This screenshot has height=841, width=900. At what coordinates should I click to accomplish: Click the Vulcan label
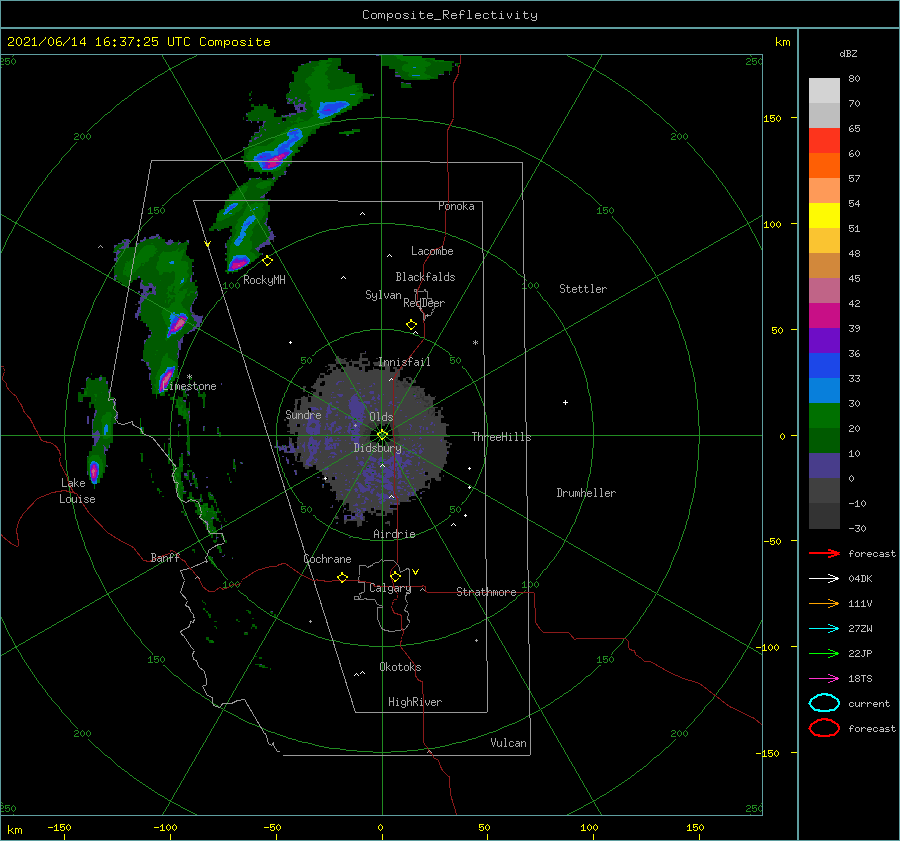pyautogui.click(x=509, y=743)
